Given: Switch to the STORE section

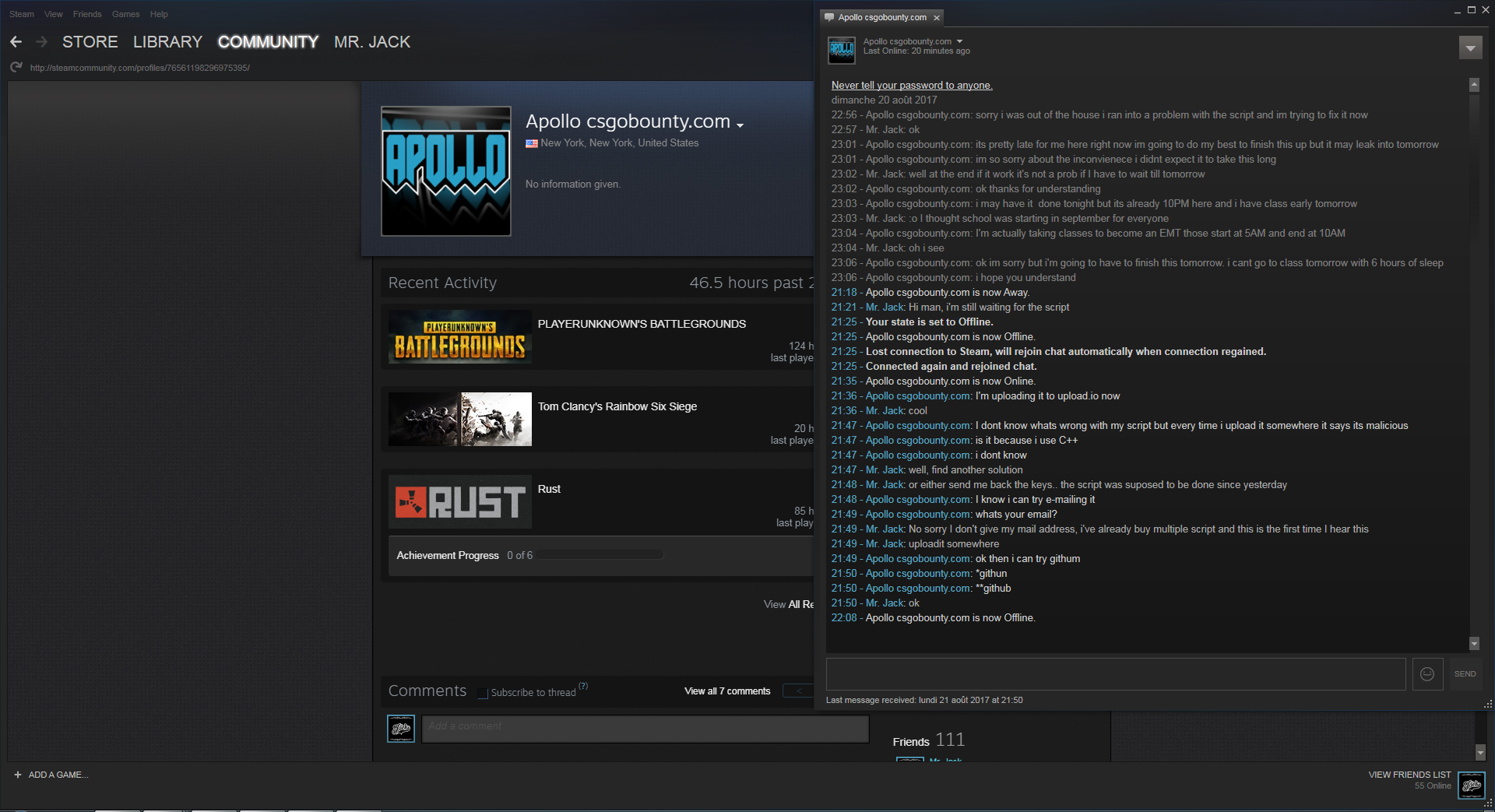Looking at the screenshot, I should coord(90,42).
